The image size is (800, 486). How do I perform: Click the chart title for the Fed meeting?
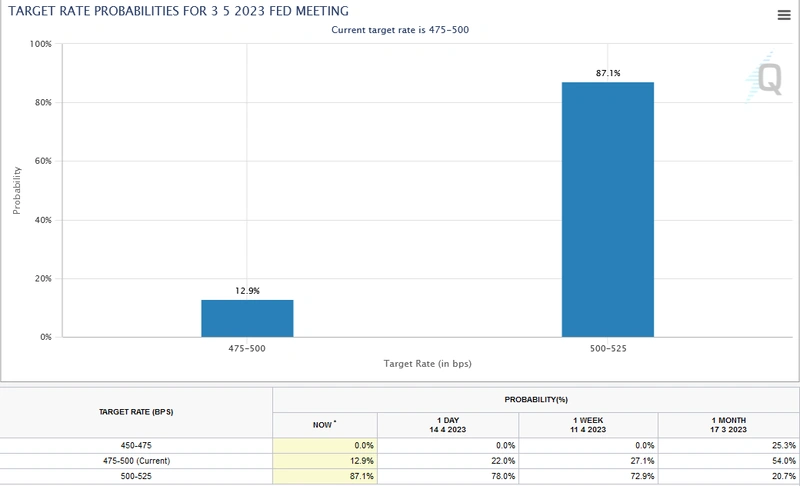click(179, 11)
